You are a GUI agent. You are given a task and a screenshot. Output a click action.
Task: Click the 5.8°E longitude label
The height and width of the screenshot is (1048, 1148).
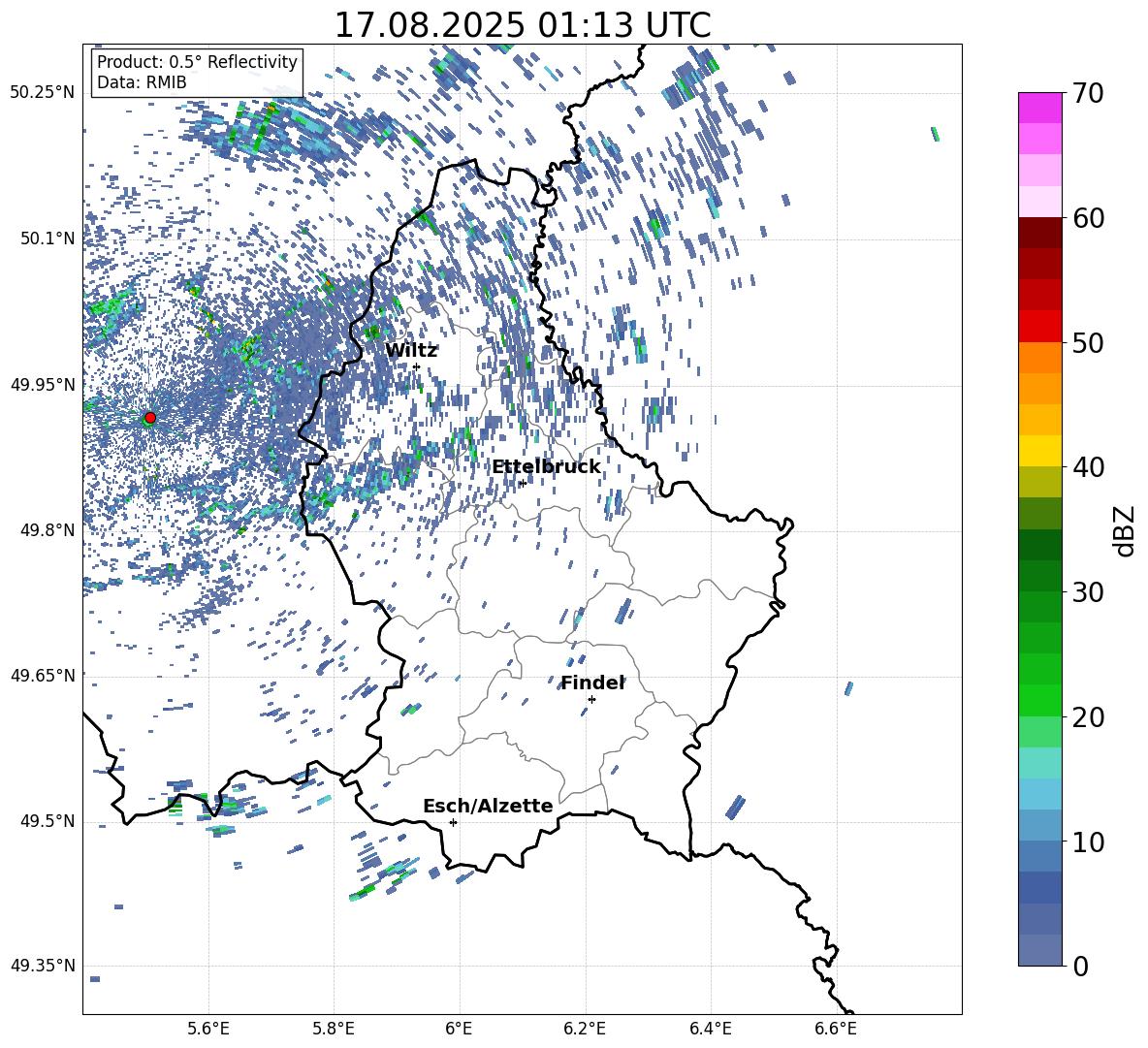334,1029
